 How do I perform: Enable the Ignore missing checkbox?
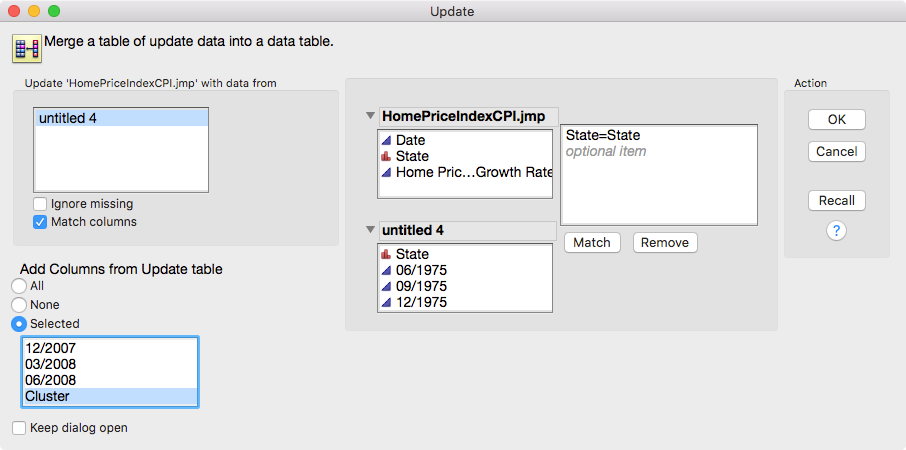(40, 204)
